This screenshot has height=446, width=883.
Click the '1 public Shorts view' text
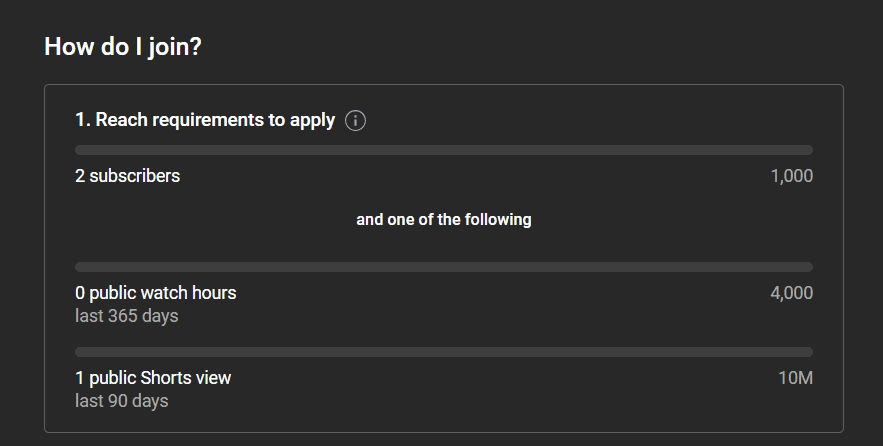[x=153, y=378]
